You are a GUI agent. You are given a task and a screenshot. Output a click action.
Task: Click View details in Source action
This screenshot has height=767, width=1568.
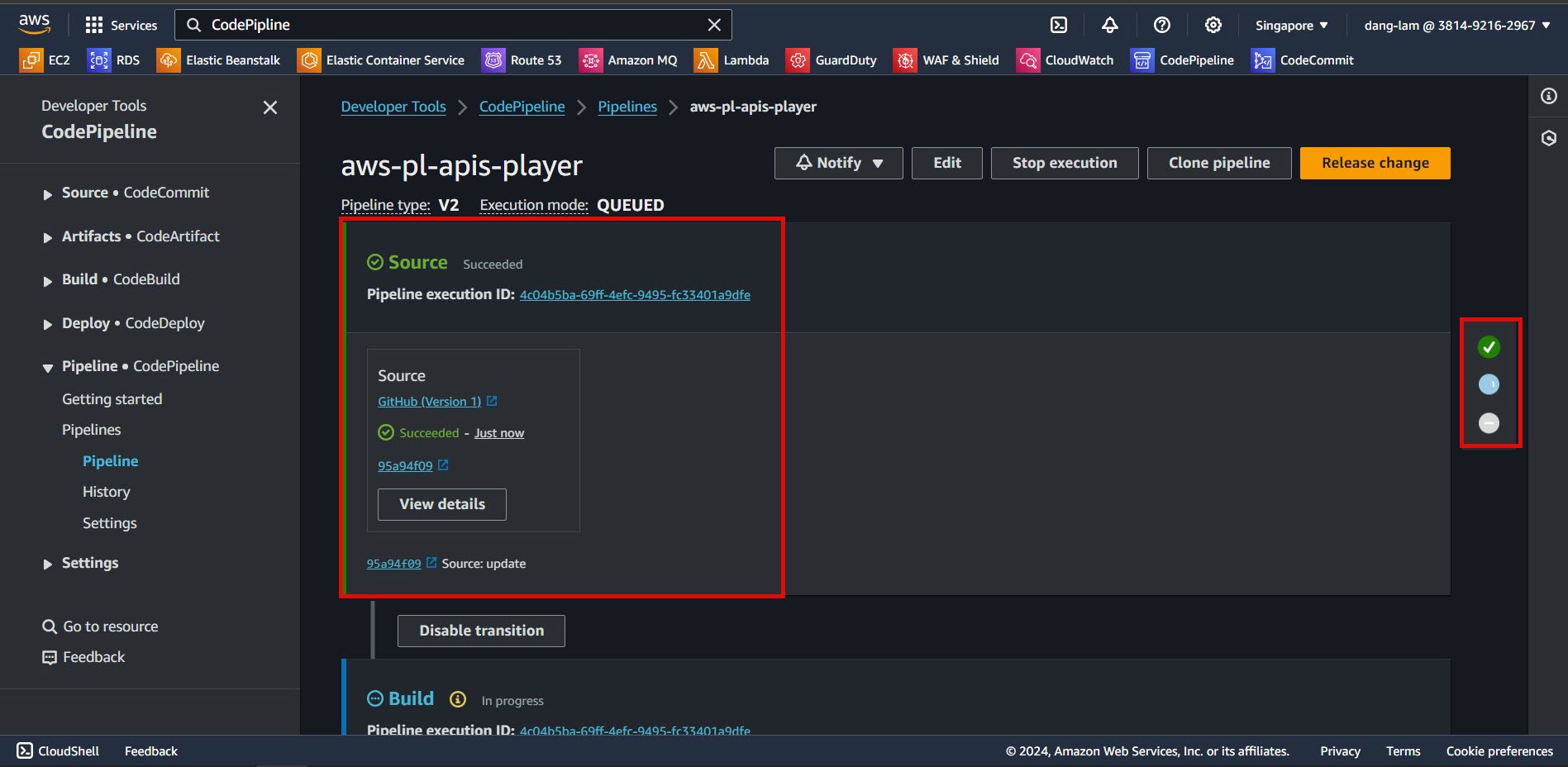tap(442, 504)
